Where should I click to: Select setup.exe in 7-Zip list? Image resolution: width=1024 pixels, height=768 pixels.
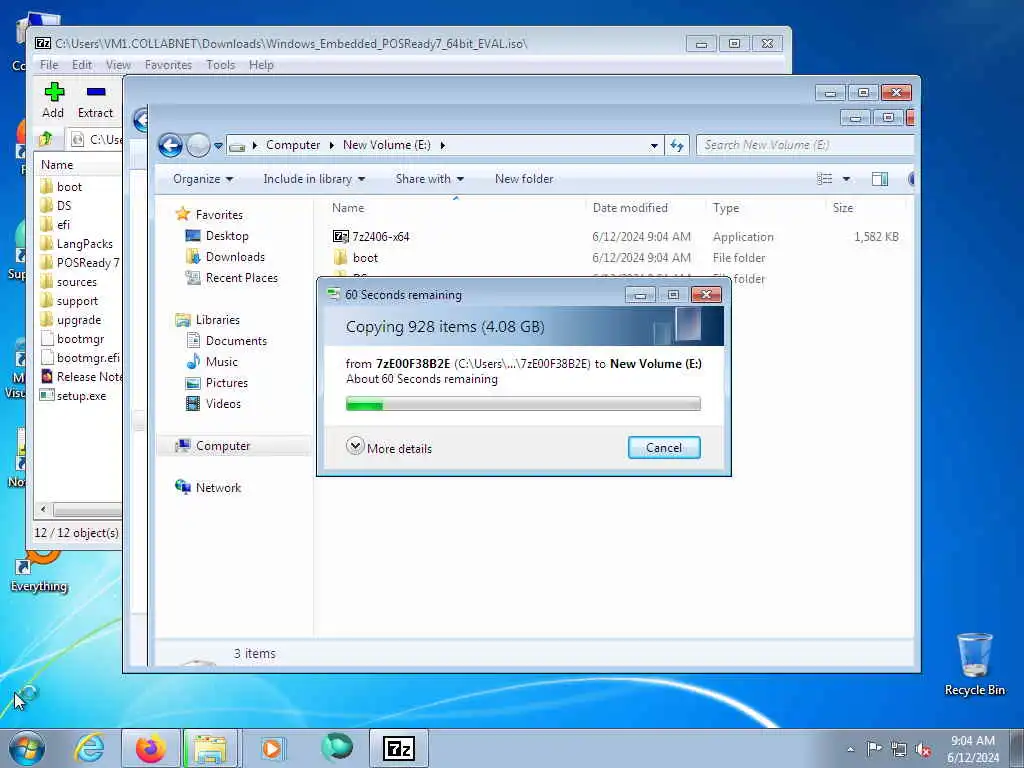click(x=72, y=396)
